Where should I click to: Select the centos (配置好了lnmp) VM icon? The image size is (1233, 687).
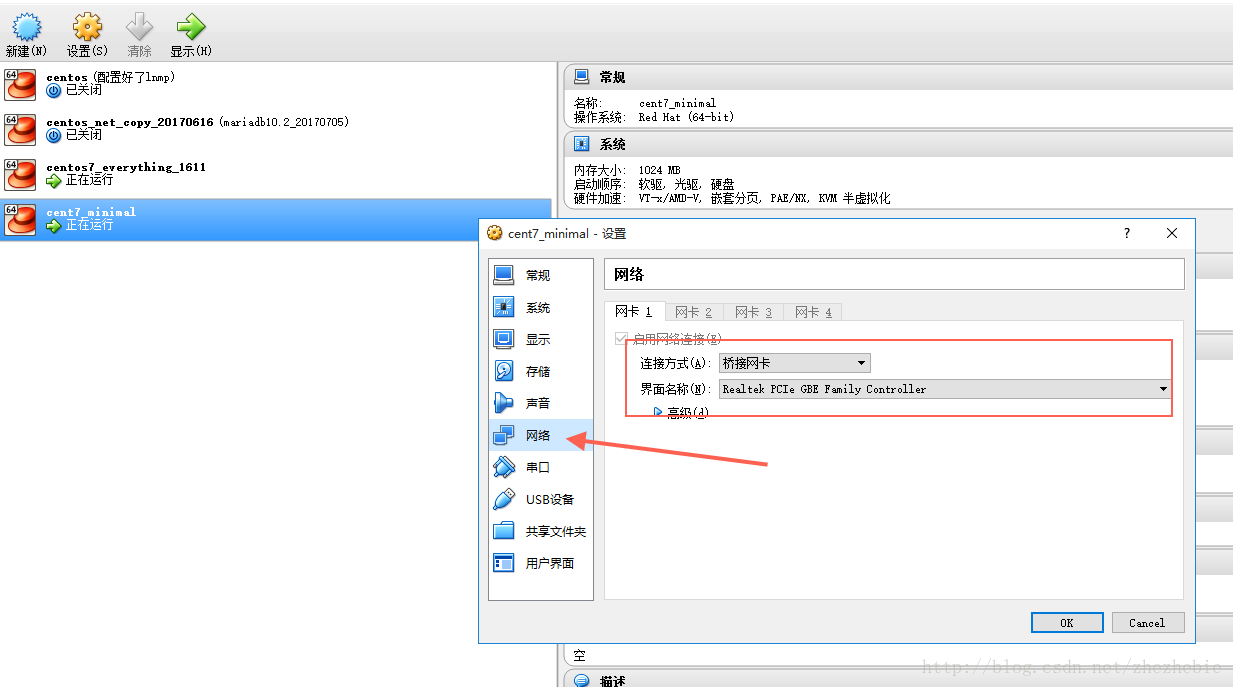click(x=20, y=84)
